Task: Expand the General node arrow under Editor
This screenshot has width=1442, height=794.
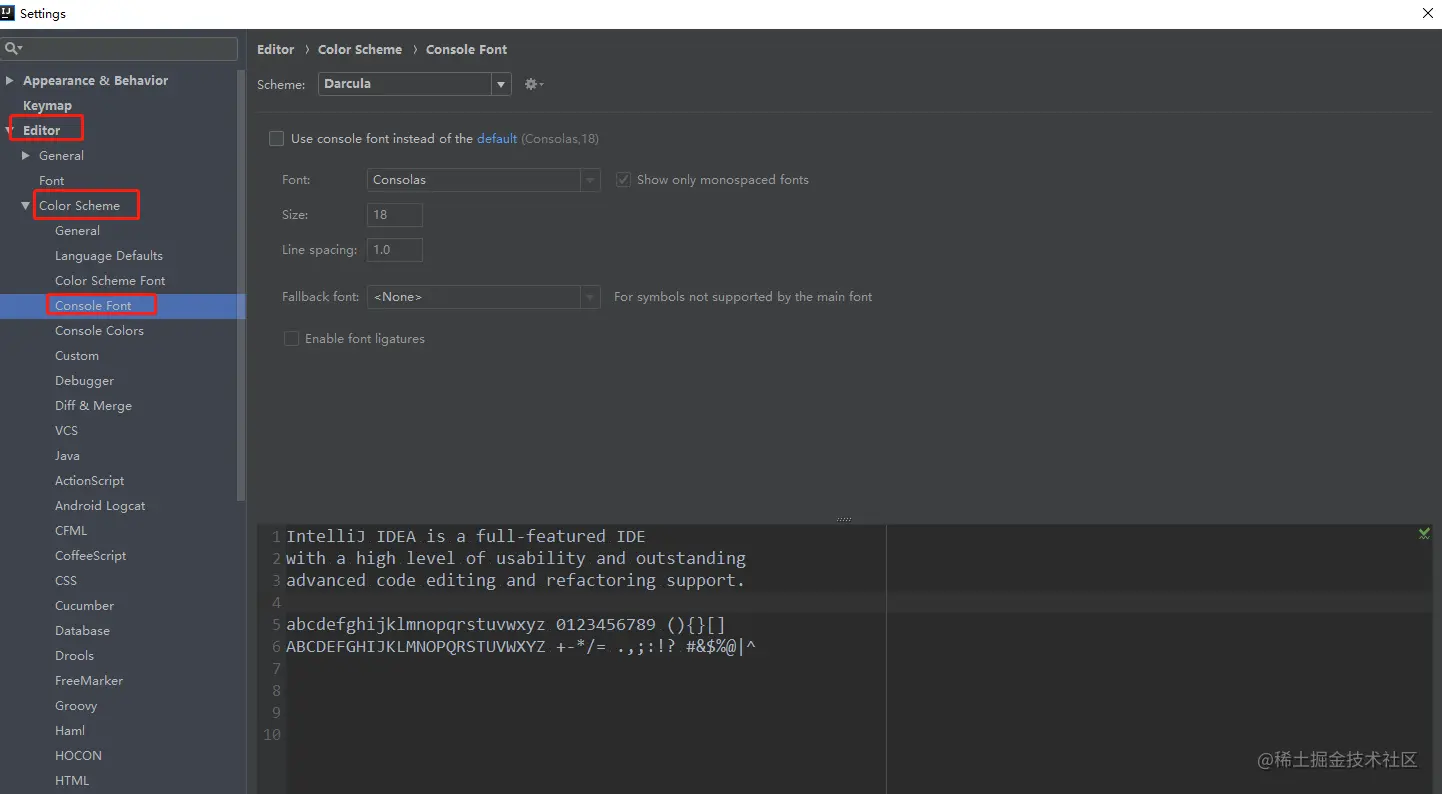Action: 26,155
